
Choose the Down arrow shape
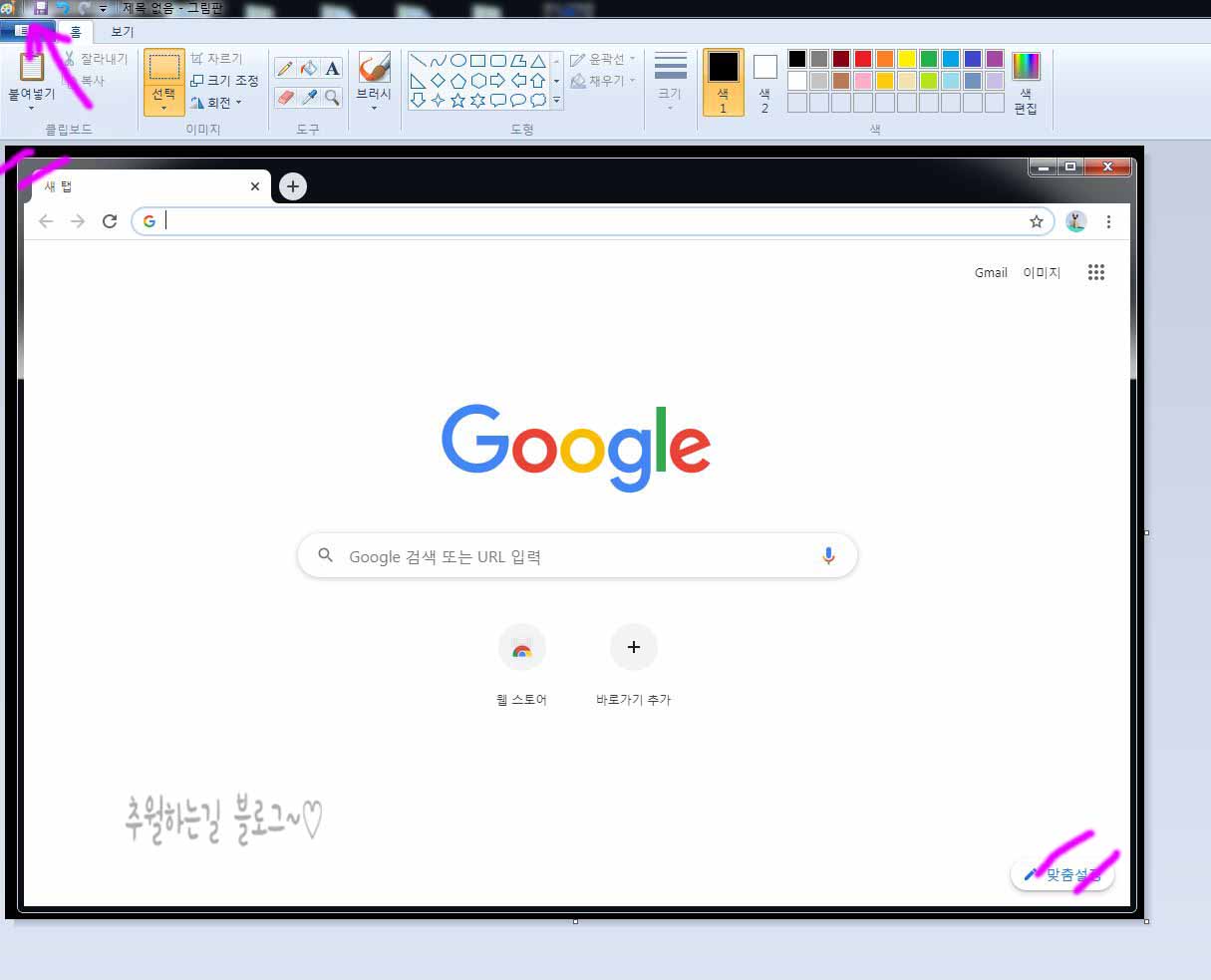click(418, 101)
